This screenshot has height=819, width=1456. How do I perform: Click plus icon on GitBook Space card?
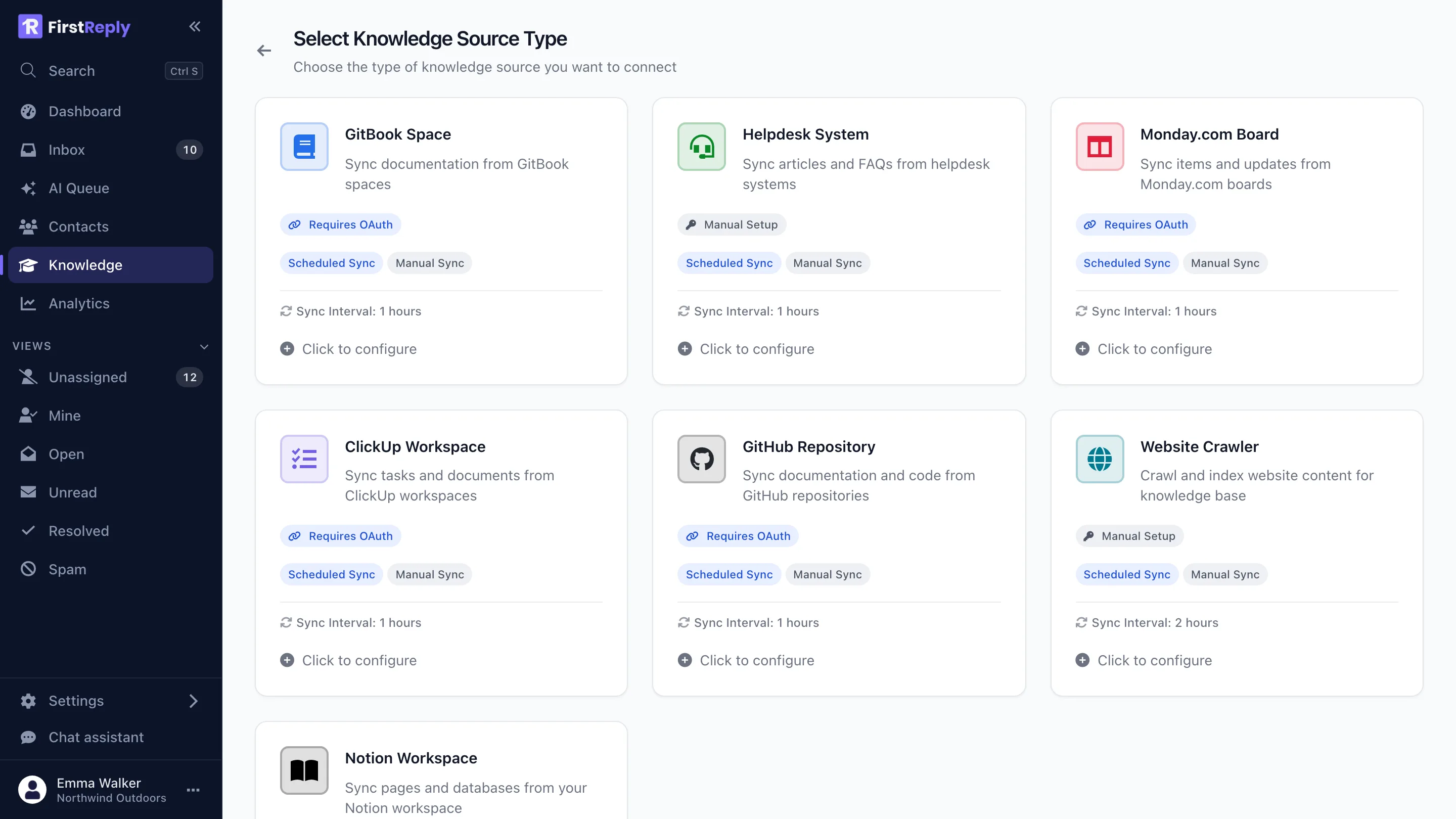tap(287, 349)
